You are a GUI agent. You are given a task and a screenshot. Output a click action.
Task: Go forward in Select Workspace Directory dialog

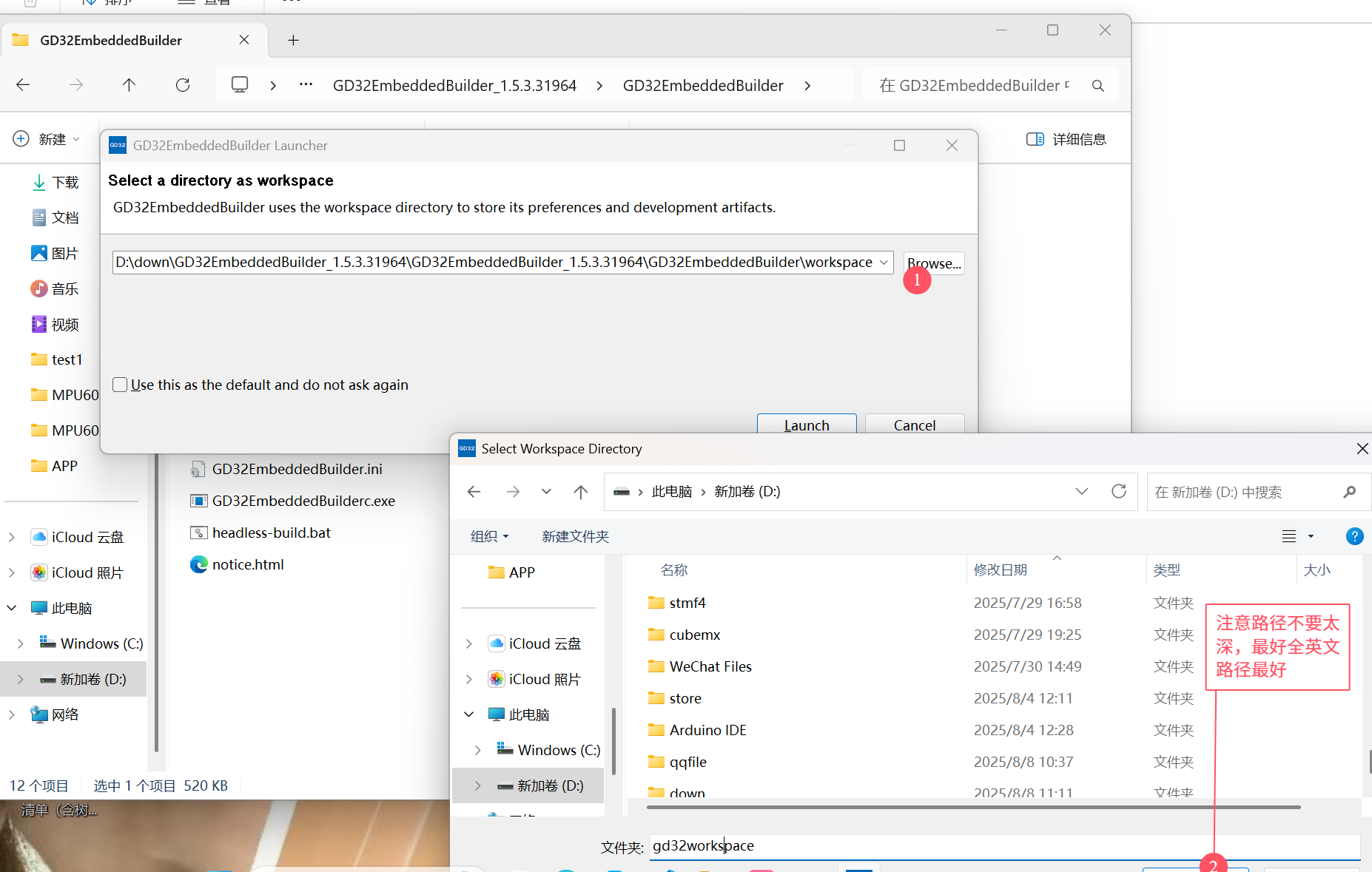pos(513,492)
